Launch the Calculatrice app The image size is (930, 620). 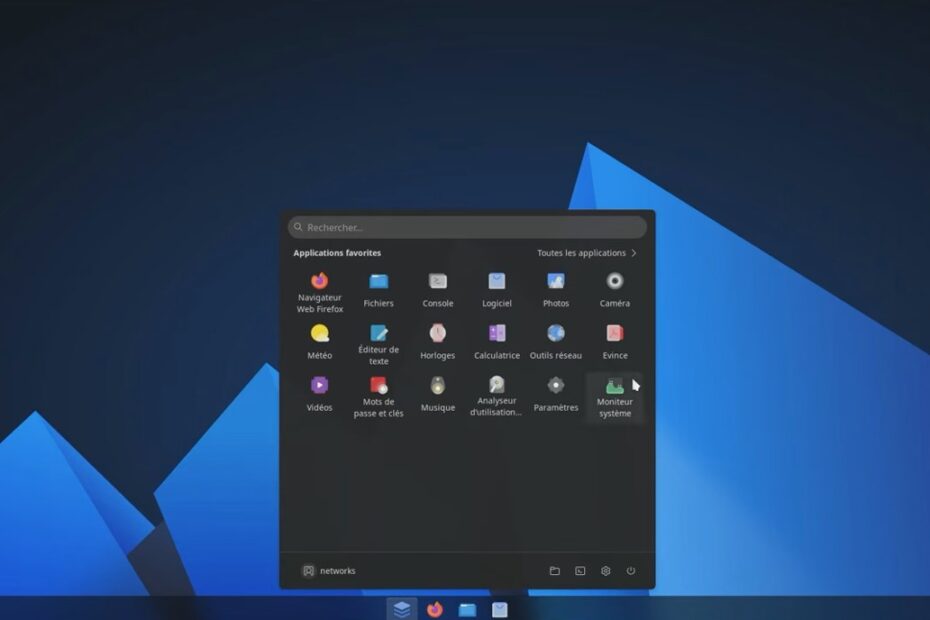(497, 334)
